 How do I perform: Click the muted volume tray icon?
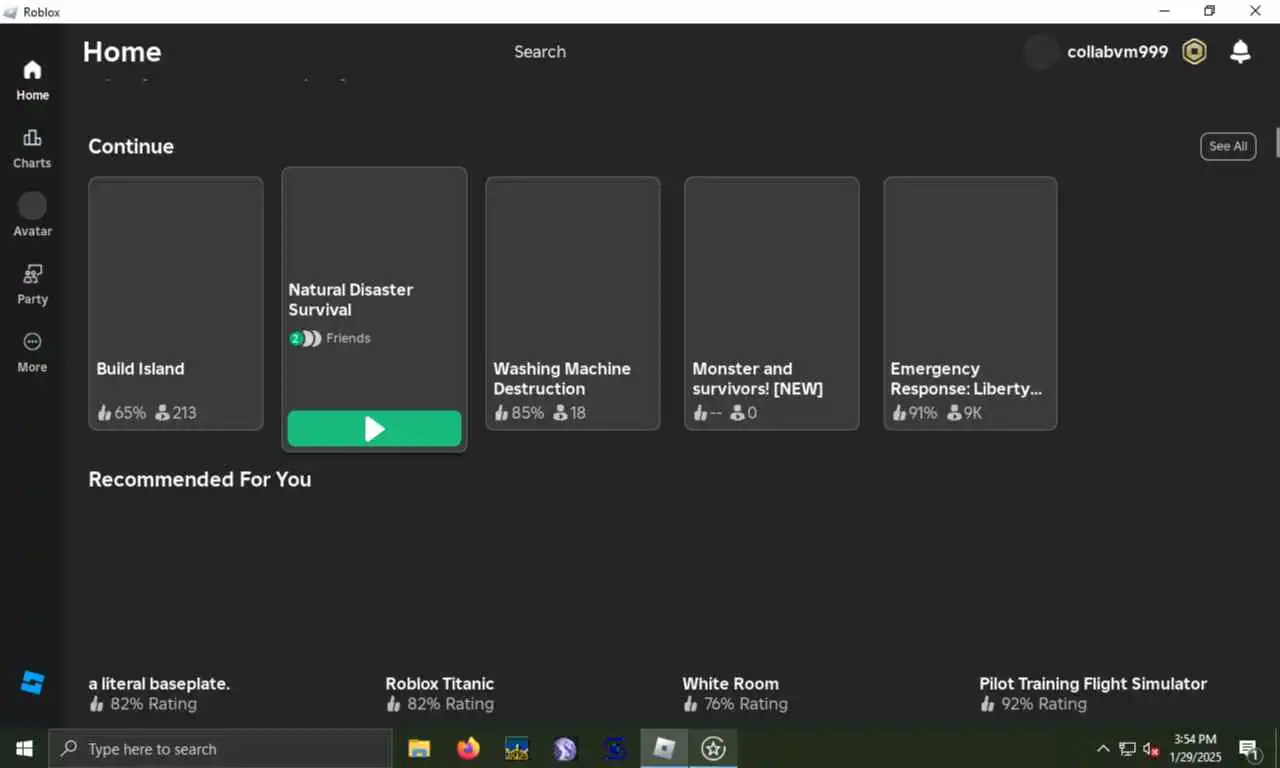tap(1152, 748)
